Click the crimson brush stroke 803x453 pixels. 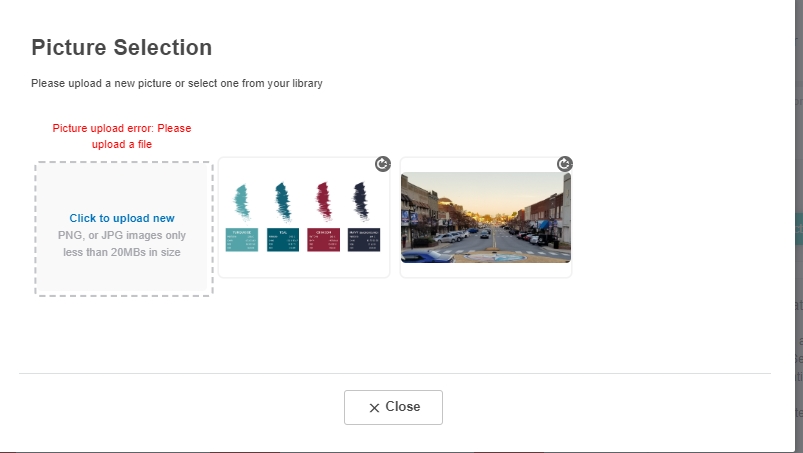323,201
